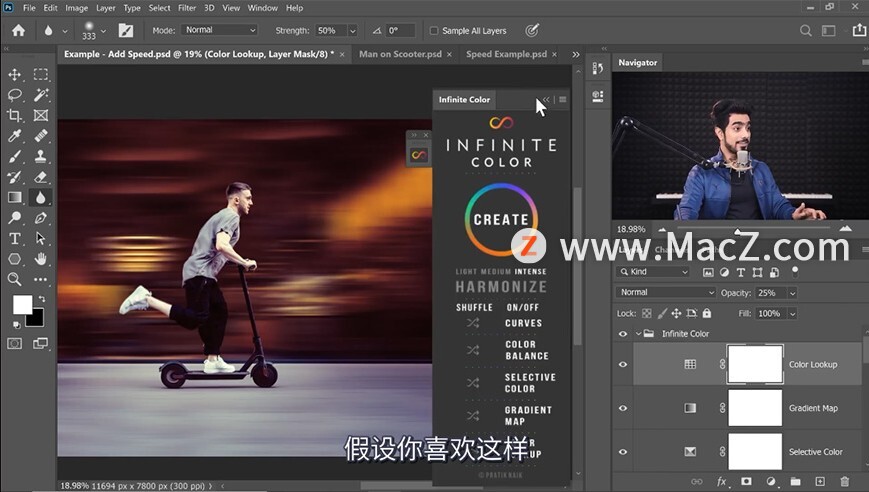Shuffle the Color Balance adjustment
The height and width of the screenshot is (492, 869).
tap(473, 350)
